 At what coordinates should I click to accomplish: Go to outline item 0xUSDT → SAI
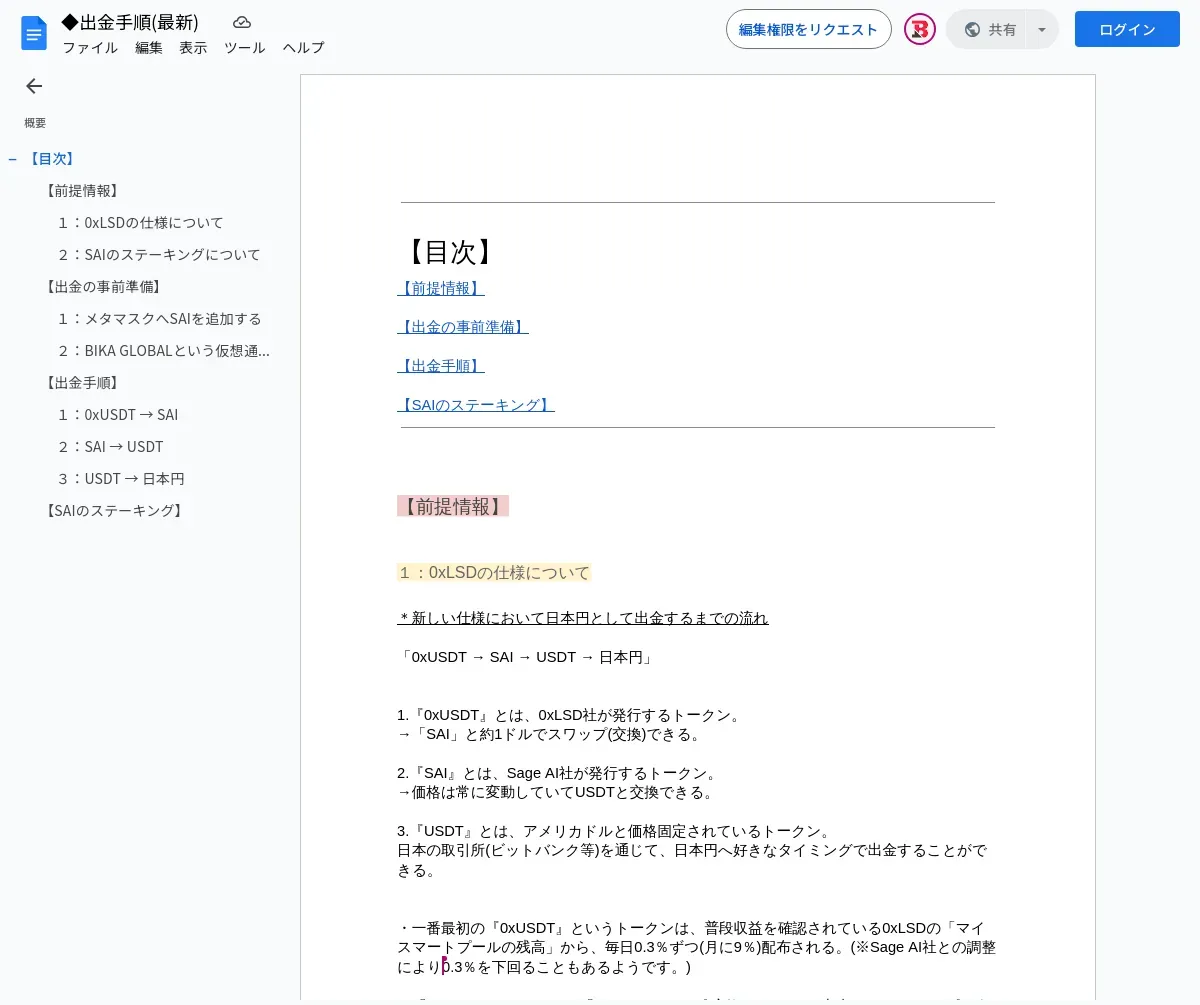tap(117, 415)
